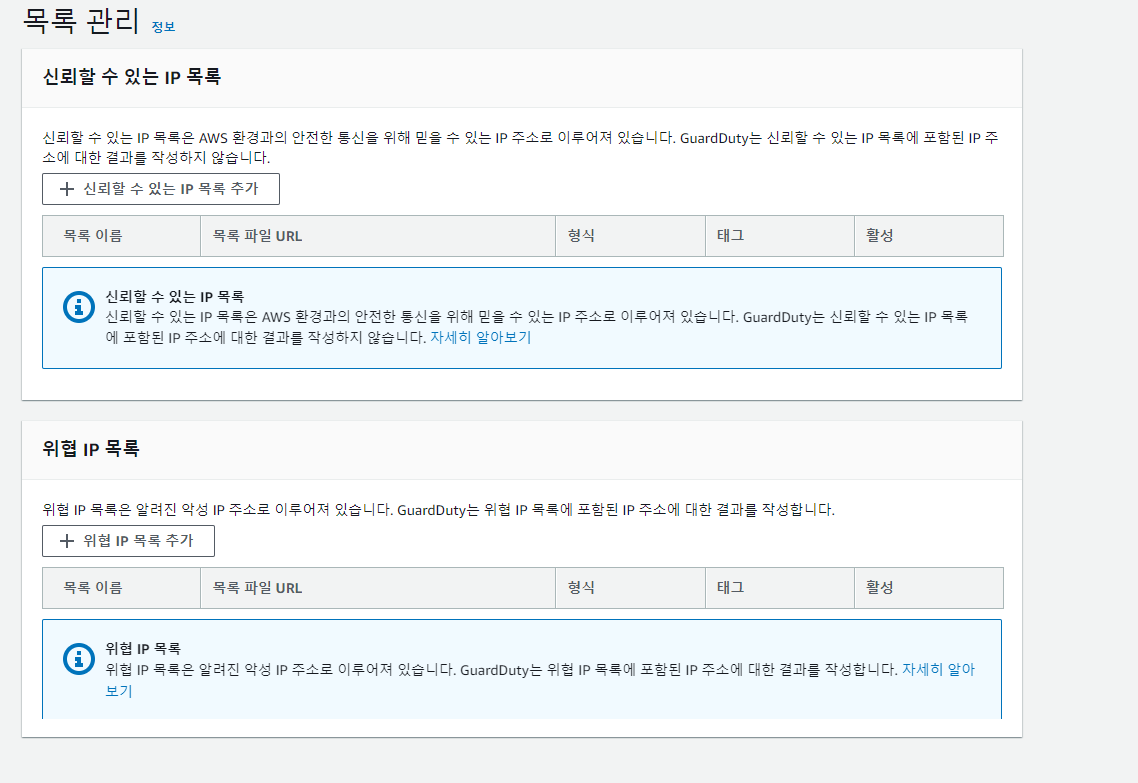Open 자세히 알아보기 link in threat IP info box
This screenshot has height=783, width=1138.
click(x=938, y=670)
